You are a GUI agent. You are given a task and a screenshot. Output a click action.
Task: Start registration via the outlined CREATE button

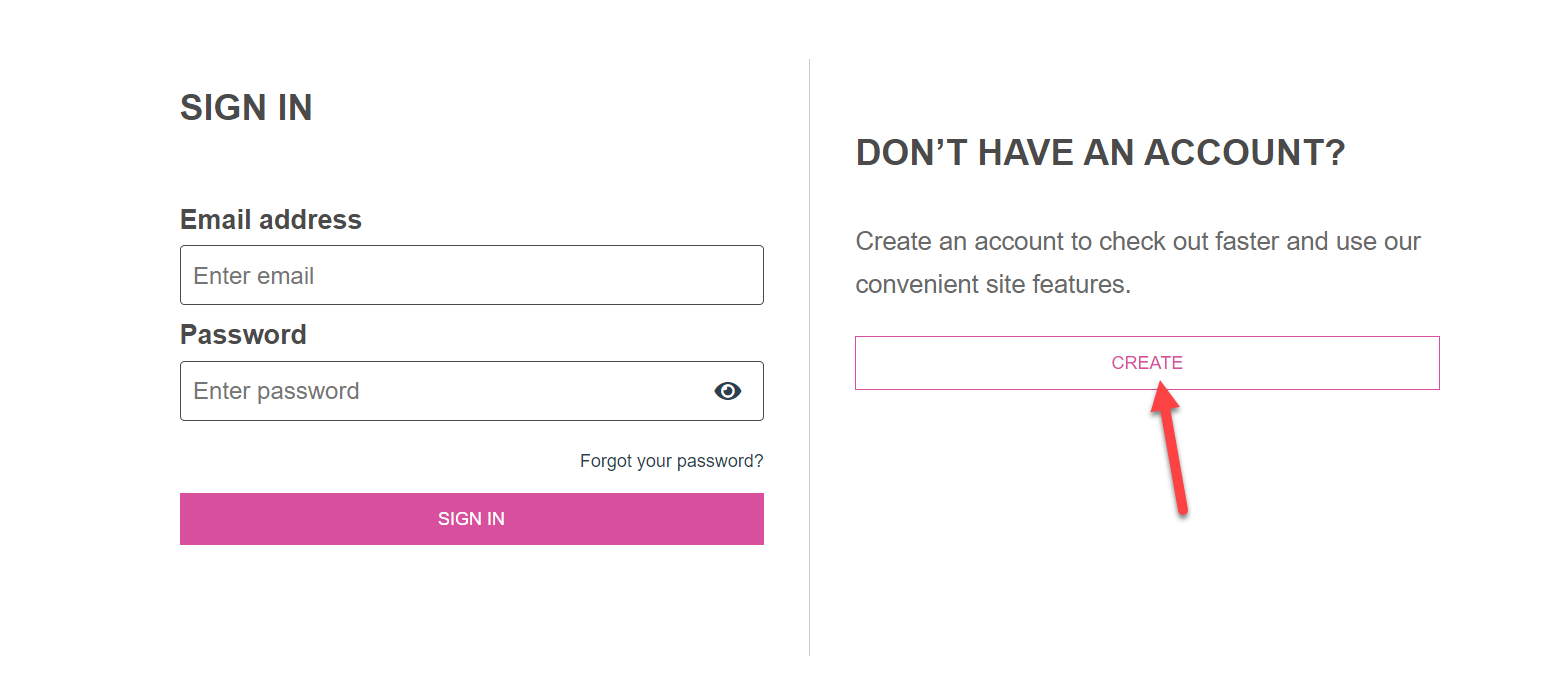click(1147, 363)
